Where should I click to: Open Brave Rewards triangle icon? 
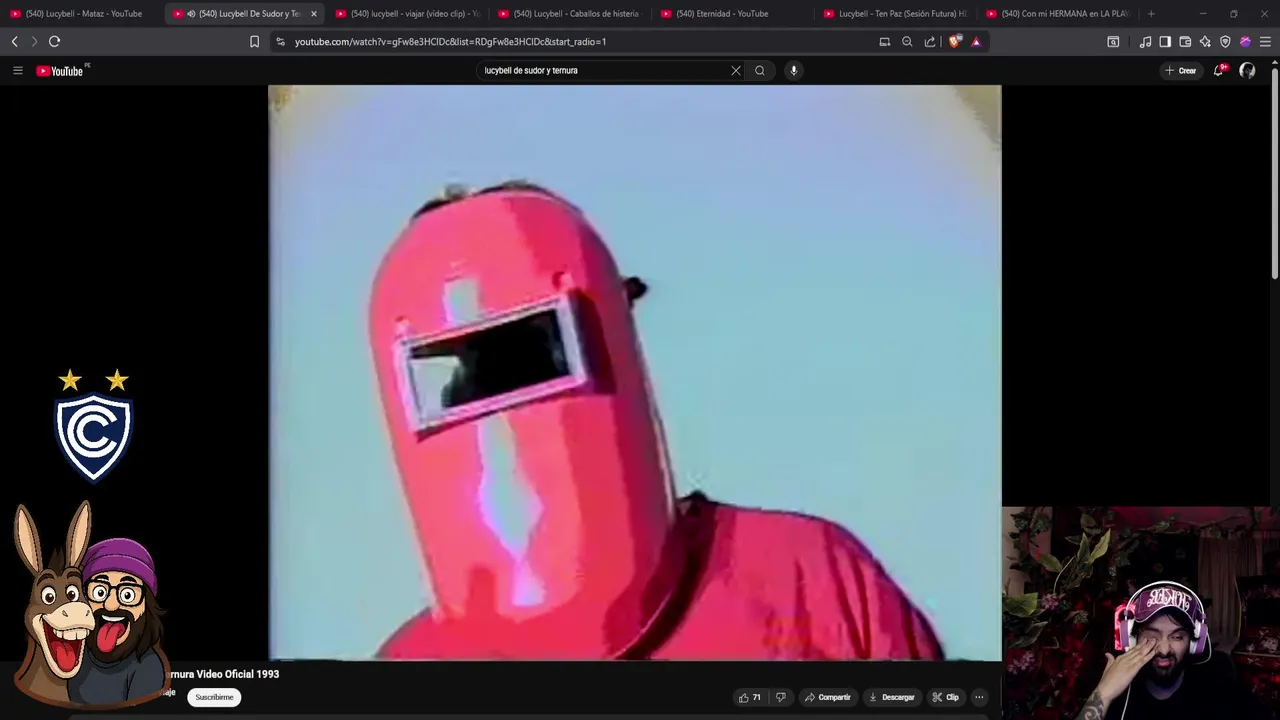[976, 41]
